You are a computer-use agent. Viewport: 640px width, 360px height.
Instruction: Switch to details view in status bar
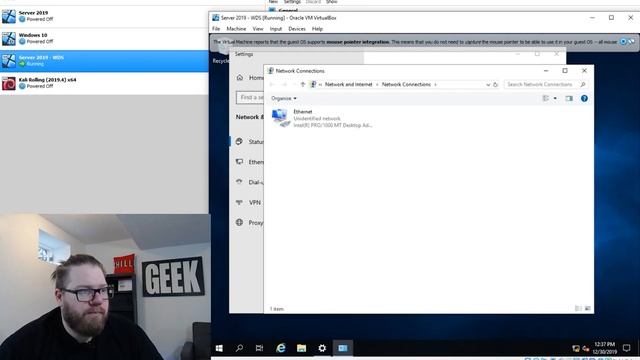click(578, 309)
